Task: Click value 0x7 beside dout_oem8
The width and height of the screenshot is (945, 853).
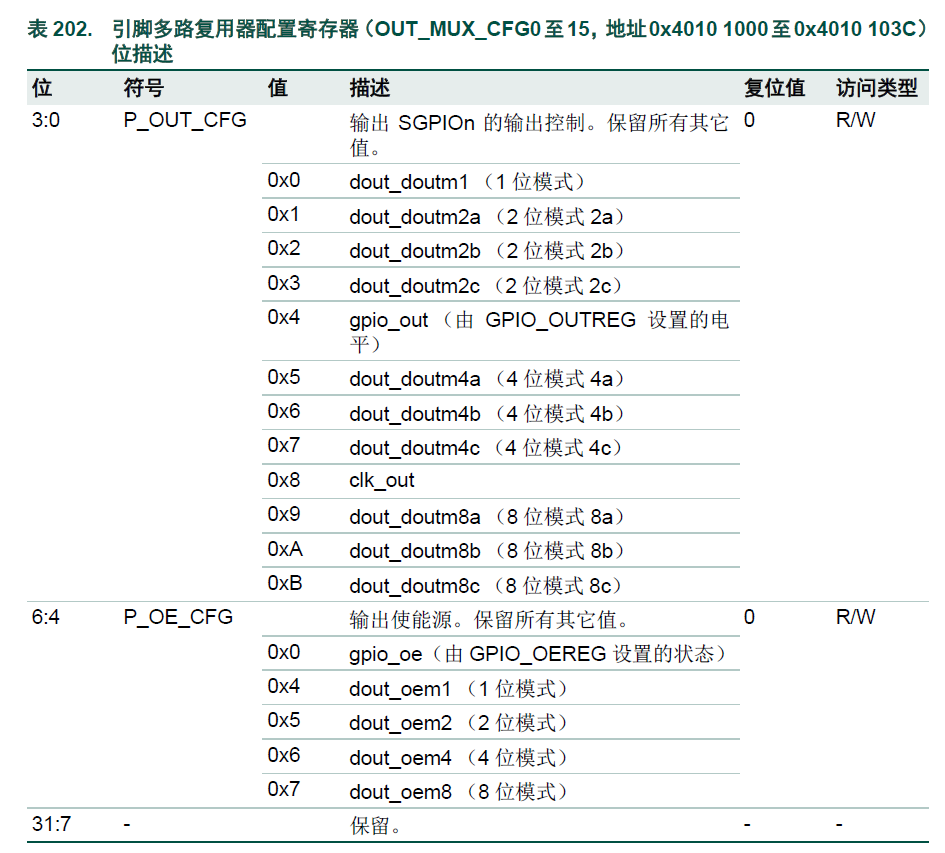Action: [284, 788]
